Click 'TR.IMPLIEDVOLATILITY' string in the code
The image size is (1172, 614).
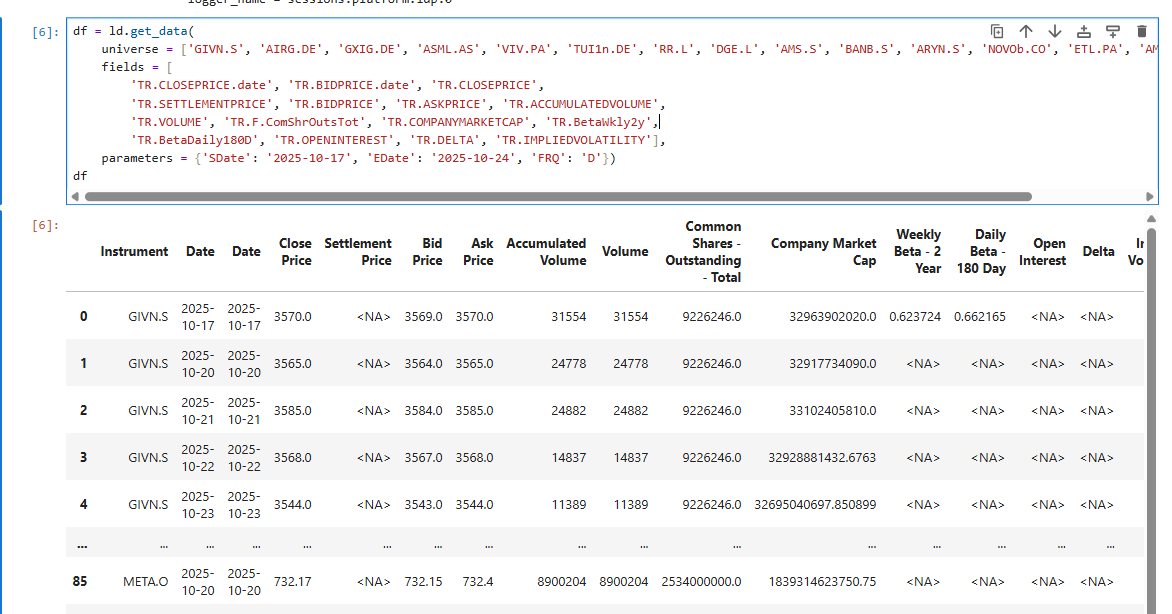pos(576,140)
